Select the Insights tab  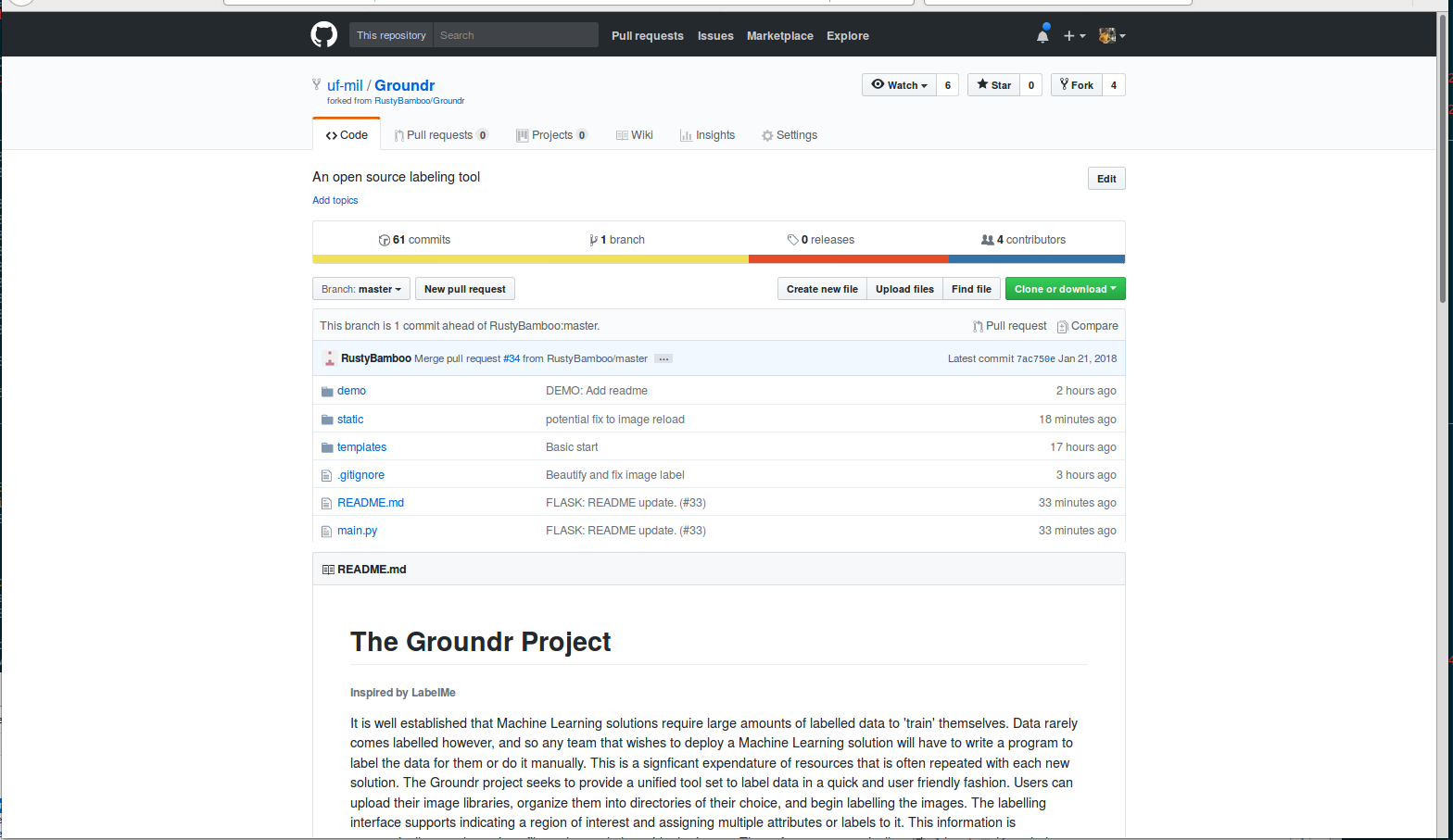point(707,135)
